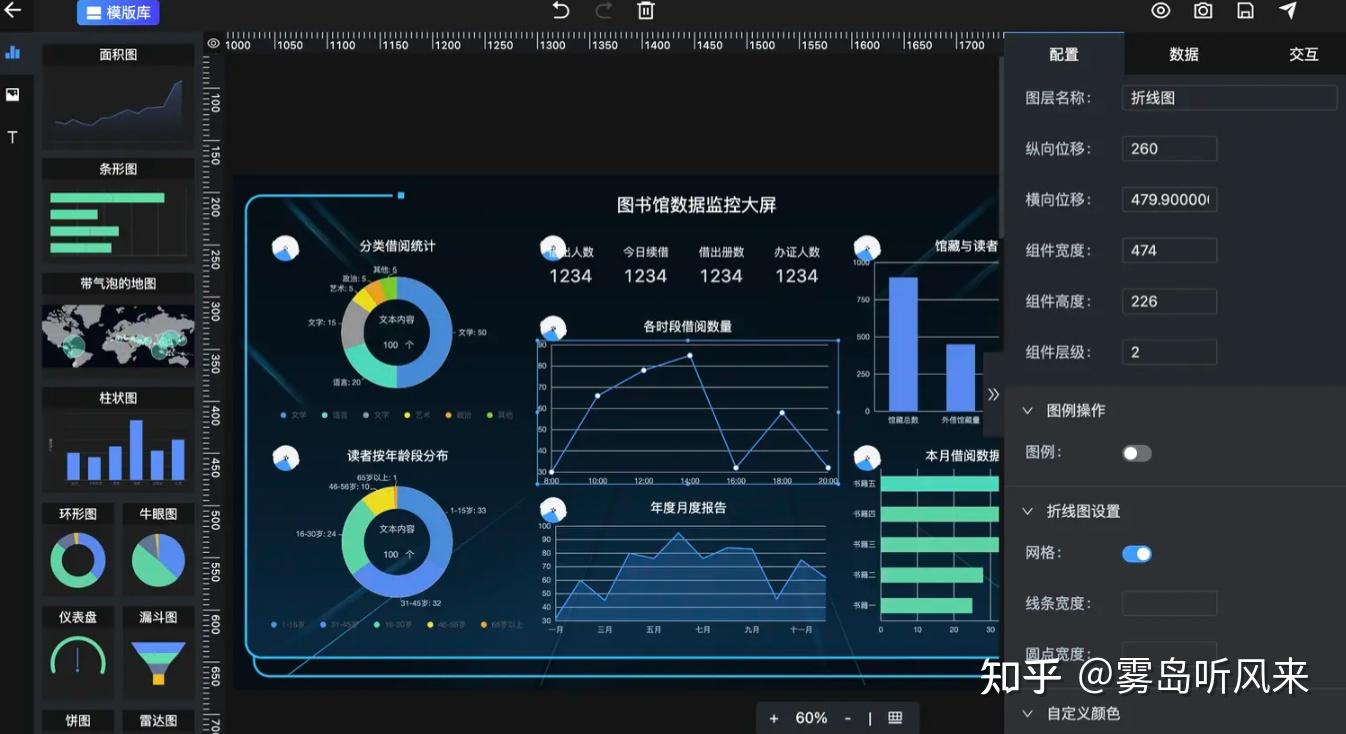Go back with the left arrow icon
This screenshot has height=734, width=1346.
coord(12,11)
